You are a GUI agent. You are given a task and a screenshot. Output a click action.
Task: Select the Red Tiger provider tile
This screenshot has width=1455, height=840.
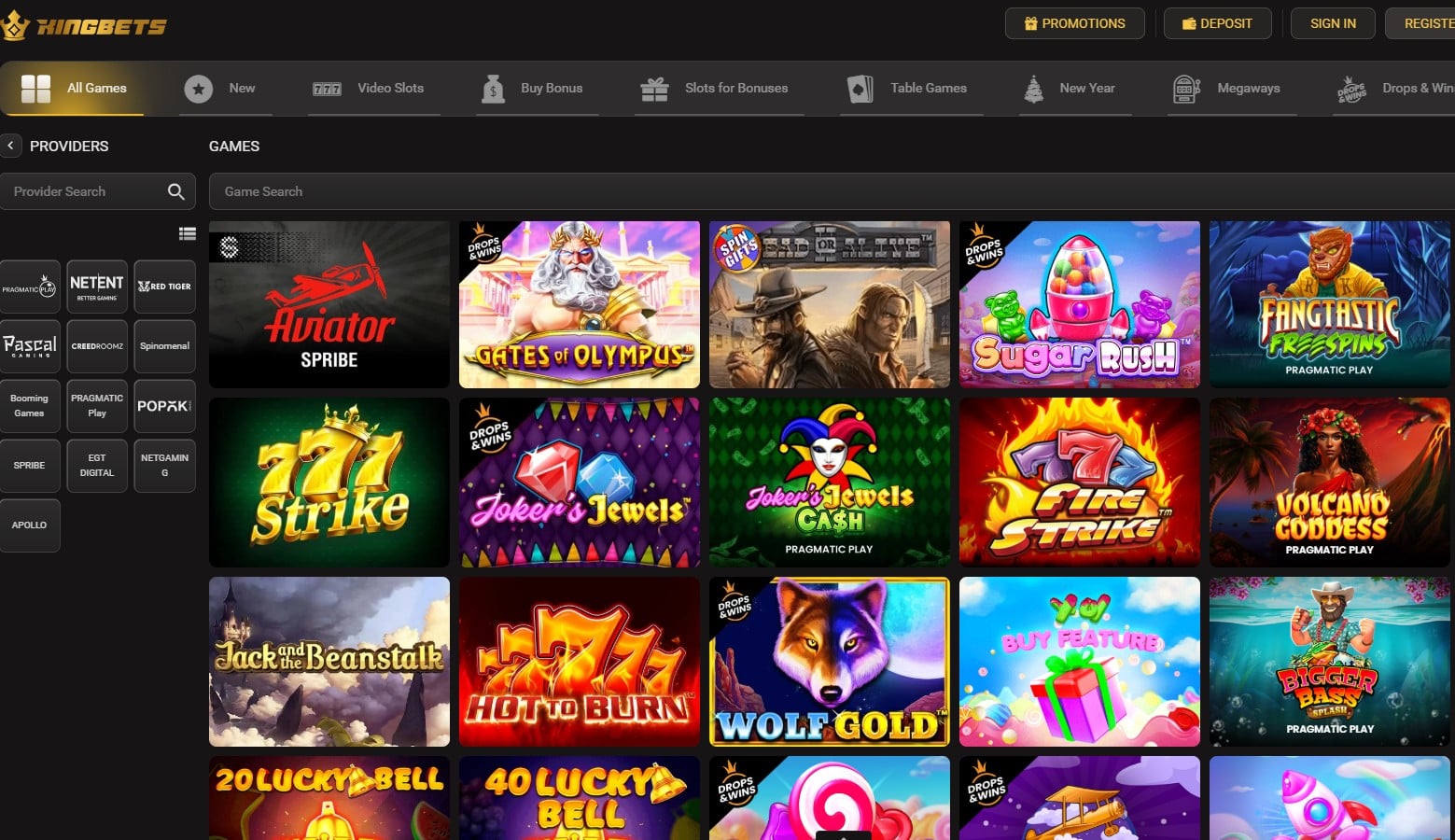pos(164,287)
